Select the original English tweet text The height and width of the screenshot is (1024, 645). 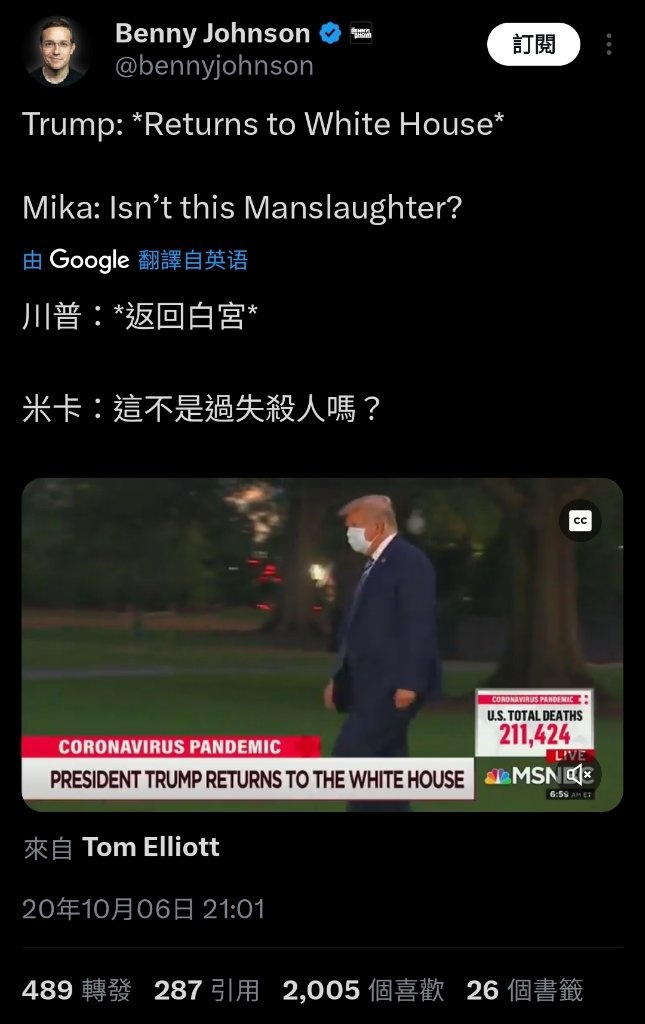click(263, 166)
